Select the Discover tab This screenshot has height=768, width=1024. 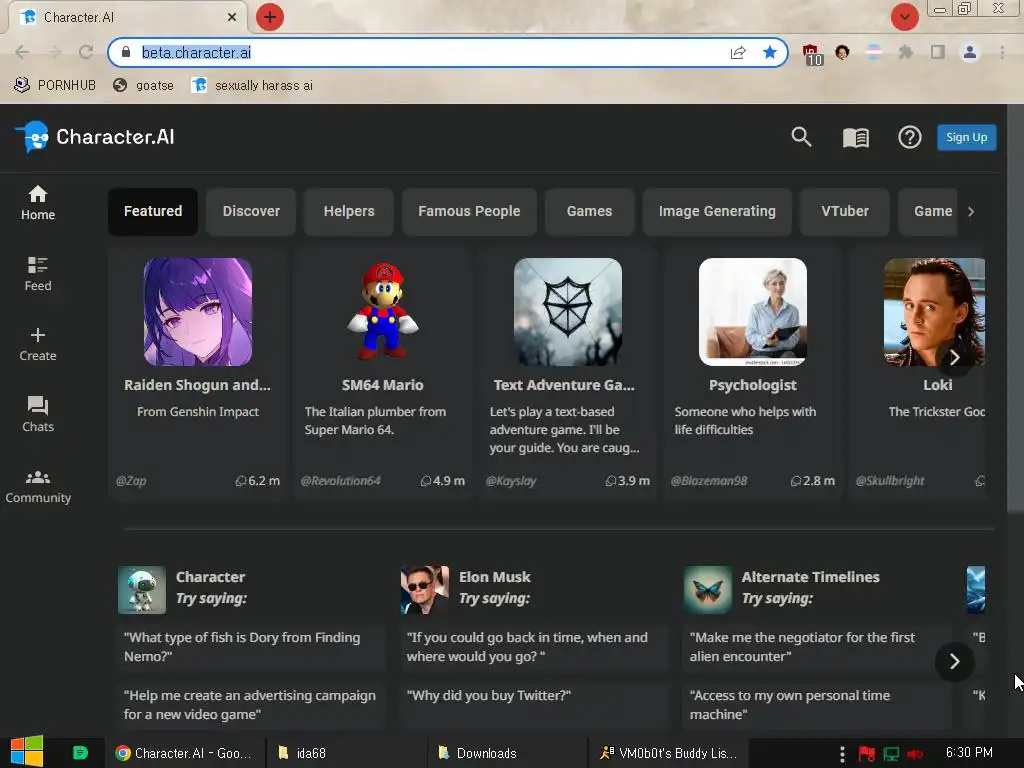pos(251,212)
